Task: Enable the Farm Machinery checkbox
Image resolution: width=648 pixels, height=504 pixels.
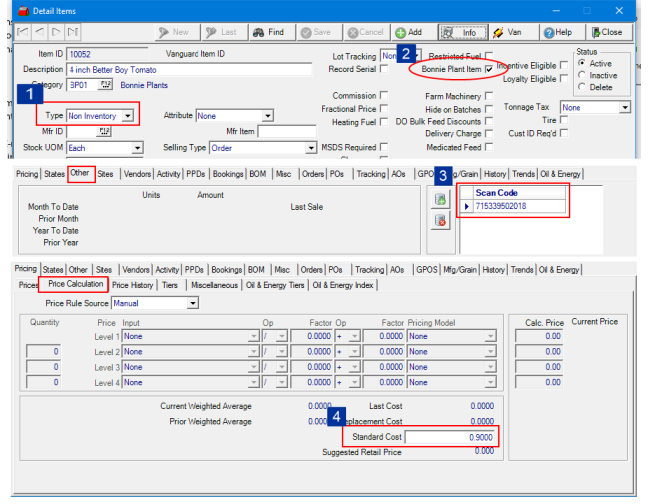Action: click(x=489, y=96)
